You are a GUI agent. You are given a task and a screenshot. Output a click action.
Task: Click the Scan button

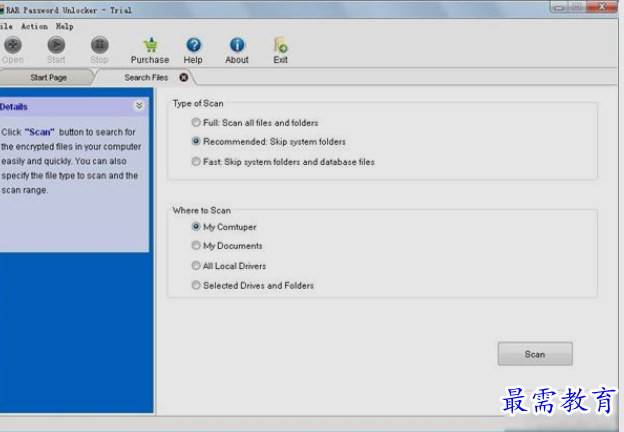tap(535, 354)
